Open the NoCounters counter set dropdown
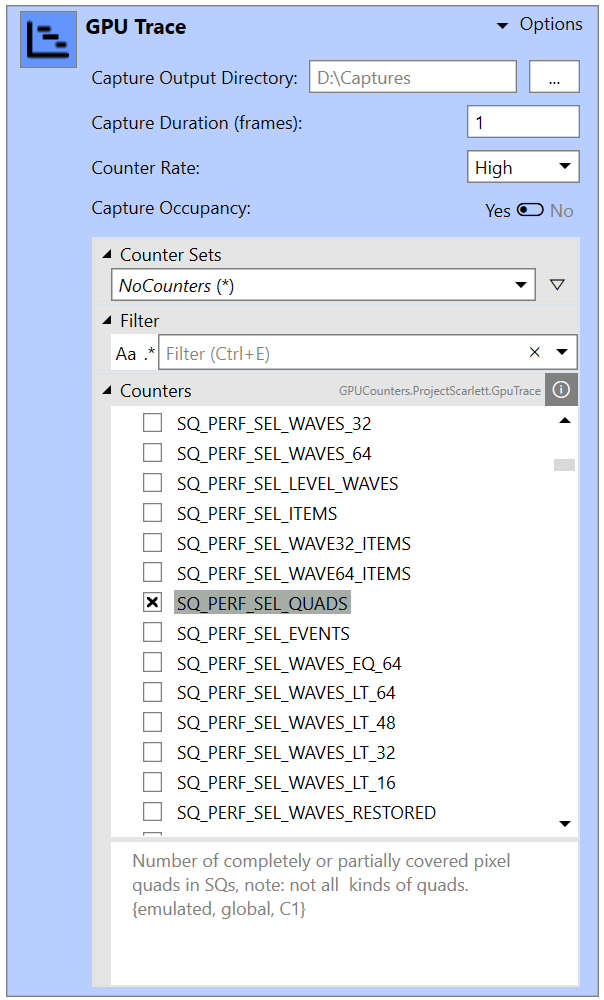The width and height of the screenshot is (604, 1000). 323,285
